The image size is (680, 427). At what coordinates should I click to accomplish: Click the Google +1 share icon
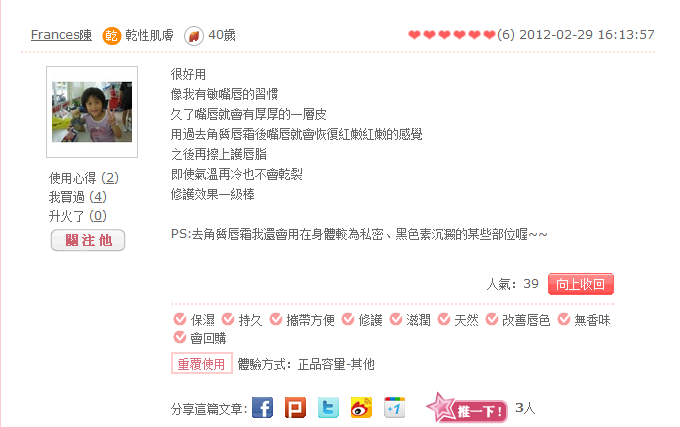[394, 407]
